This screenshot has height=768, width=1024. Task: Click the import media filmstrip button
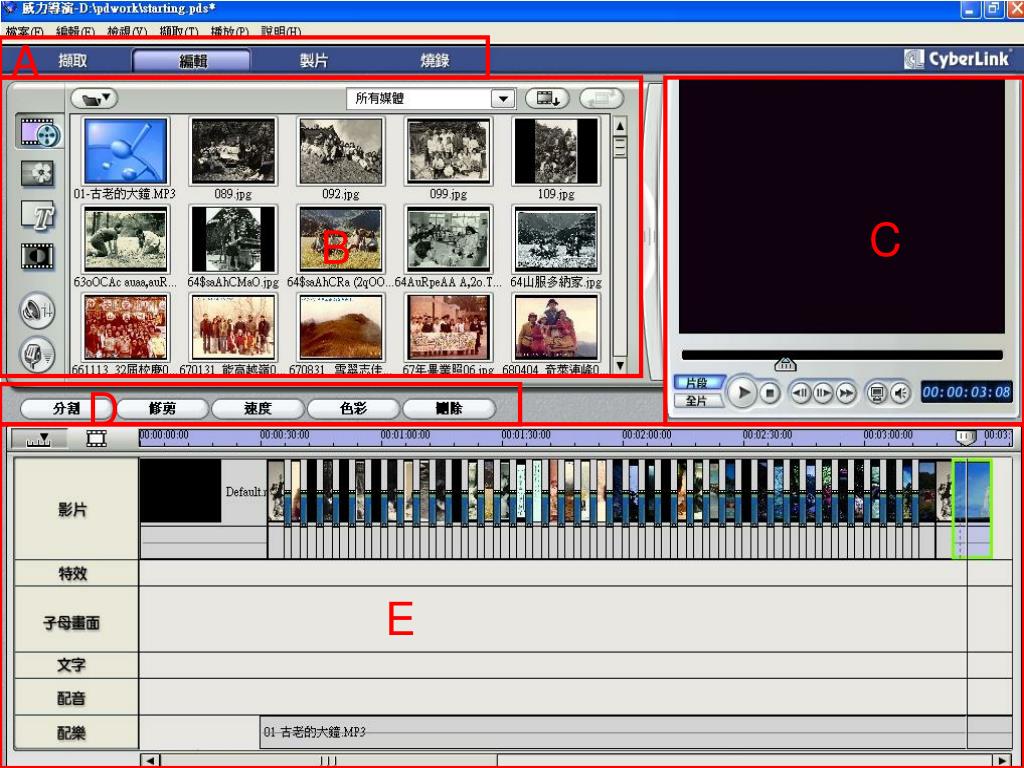pyautogui.click(x=547, y=99)
